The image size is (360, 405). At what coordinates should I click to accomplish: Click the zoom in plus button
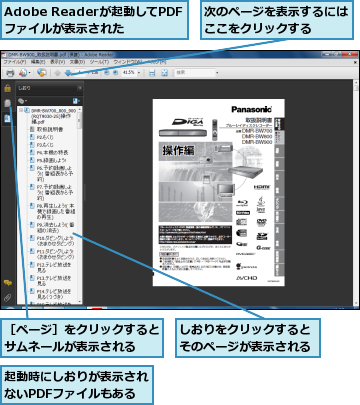tap(115, 73)
